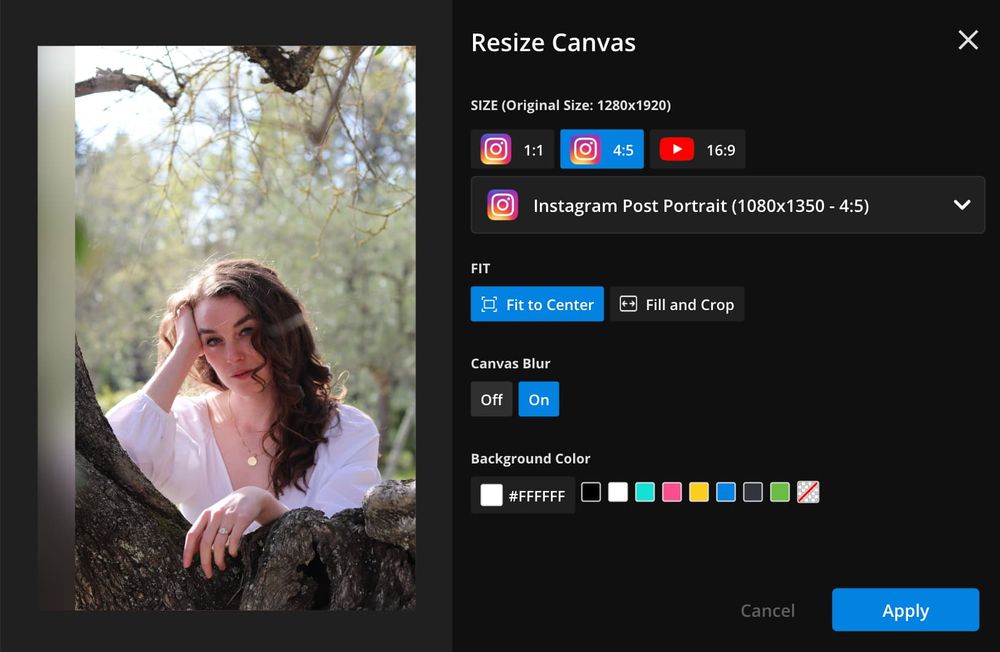The width and height of the screenshot is (1000, 652).
Task: Select the Instagram 4:5 portrait preset
Action: [x=602, y=149]
